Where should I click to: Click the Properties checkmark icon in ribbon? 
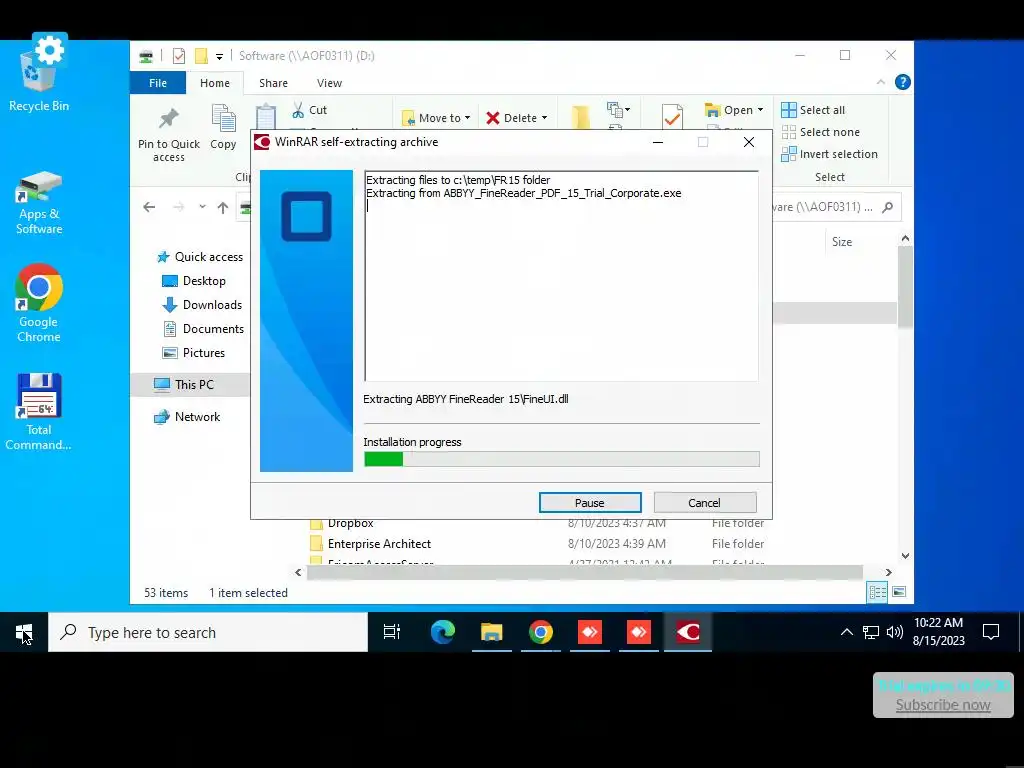coord(672,116)
